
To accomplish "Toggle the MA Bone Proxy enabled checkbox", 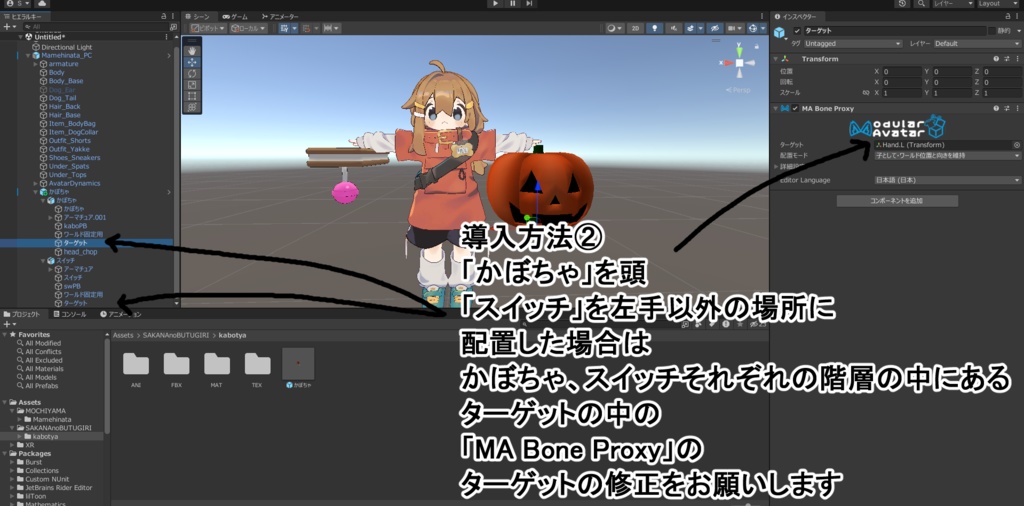I will [795, 108].
